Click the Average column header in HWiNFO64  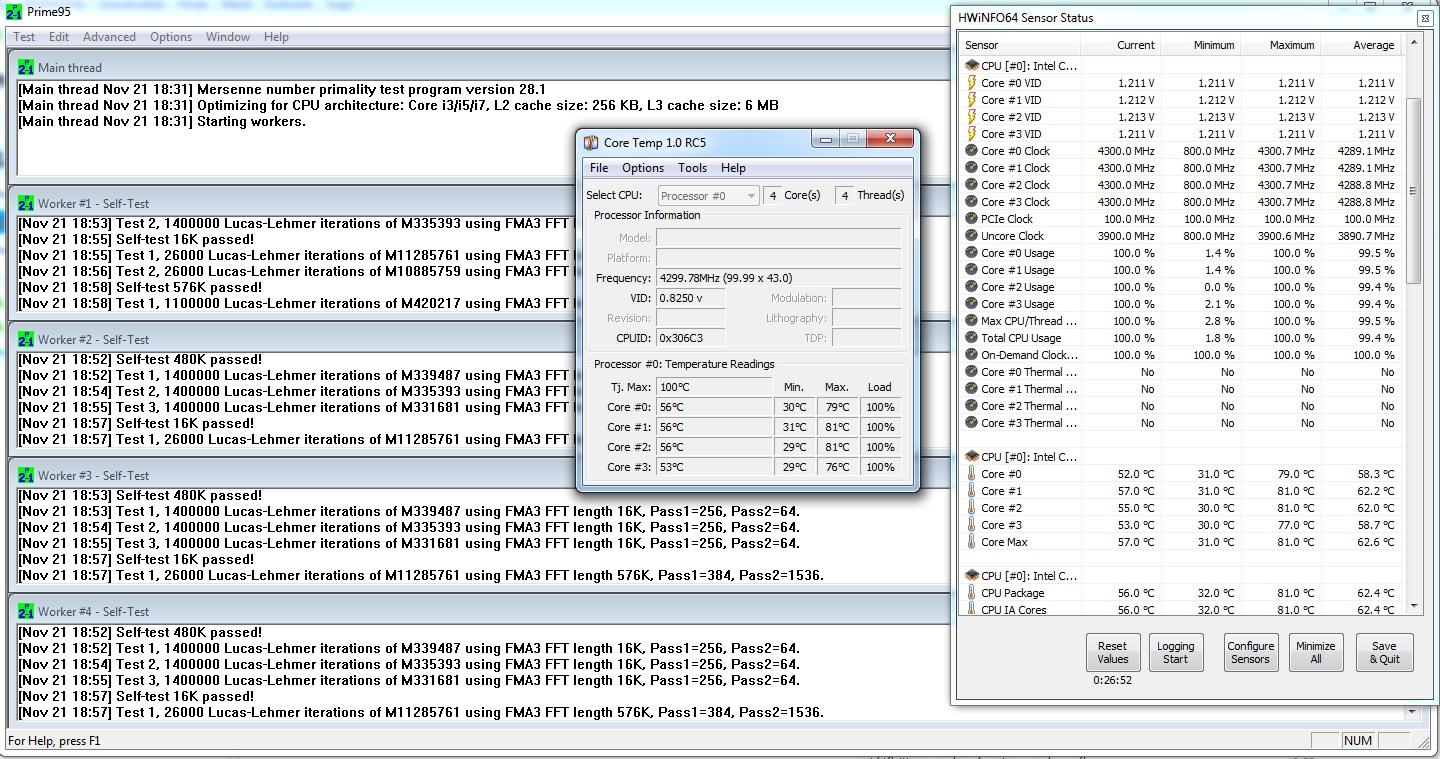click(x=1360, y=45)
